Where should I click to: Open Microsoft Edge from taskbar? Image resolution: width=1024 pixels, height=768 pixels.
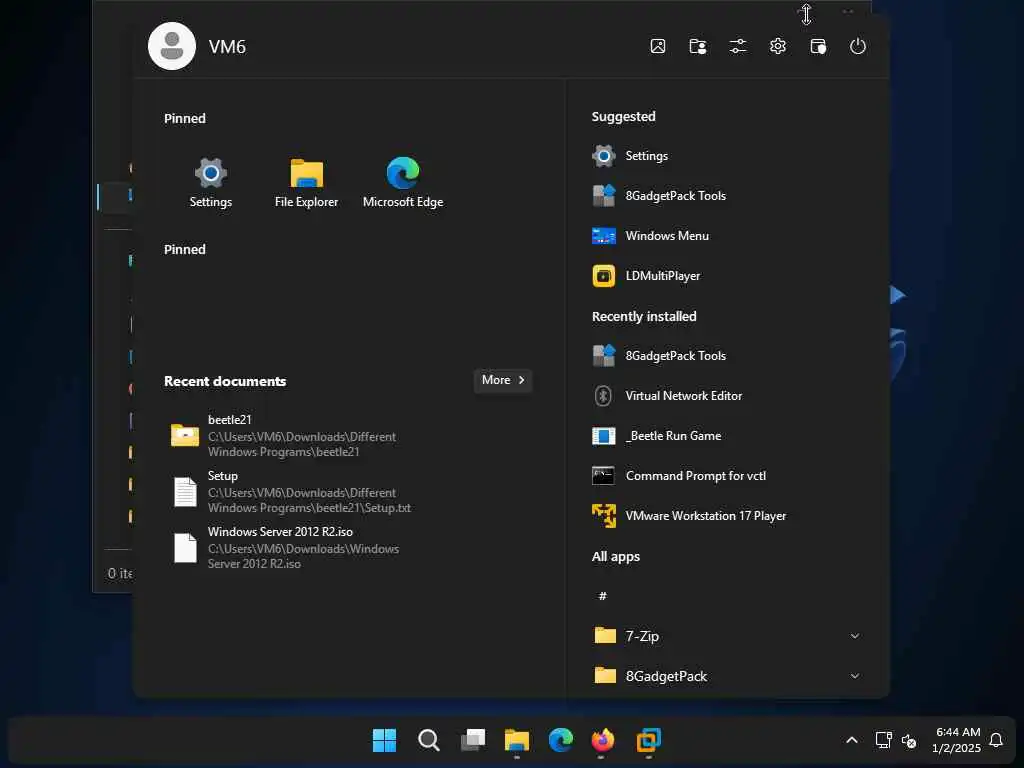point(560,740)
